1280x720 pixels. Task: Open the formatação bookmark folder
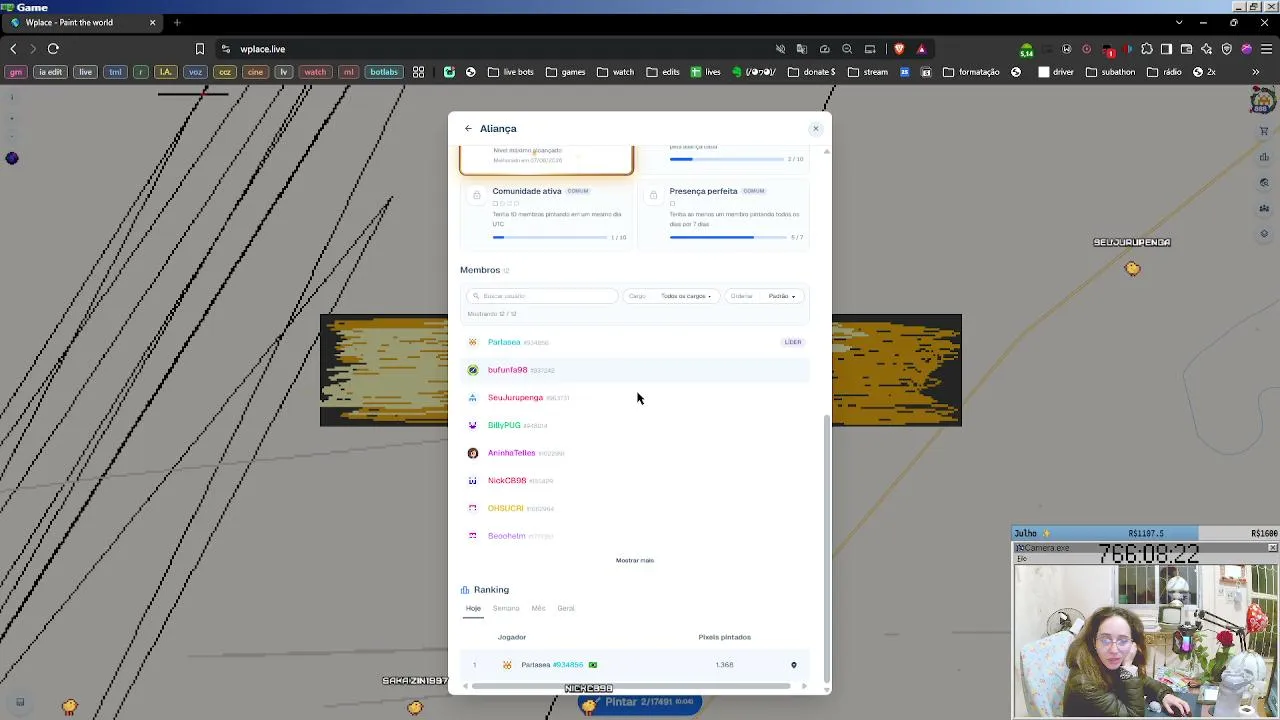click(x=971, y=72)
